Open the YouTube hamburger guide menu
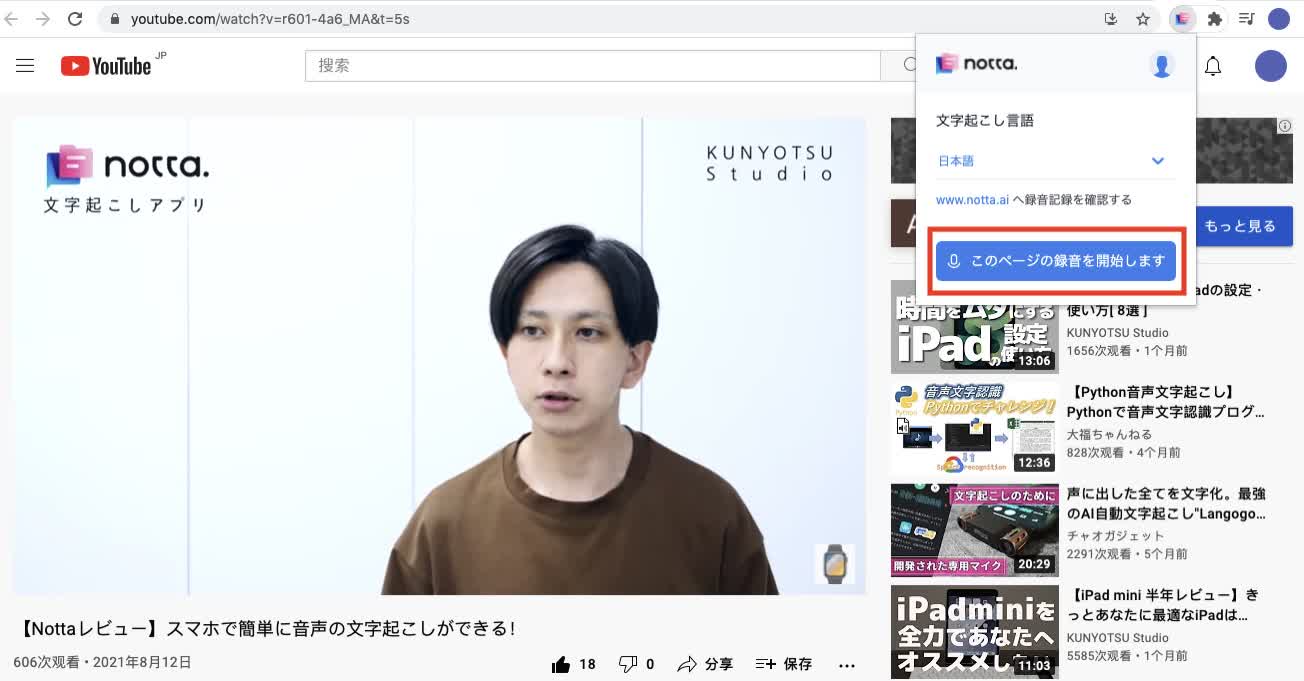The width and height of the screenshot is (1304, 681). pyautogui.click(x=25, y=66)
